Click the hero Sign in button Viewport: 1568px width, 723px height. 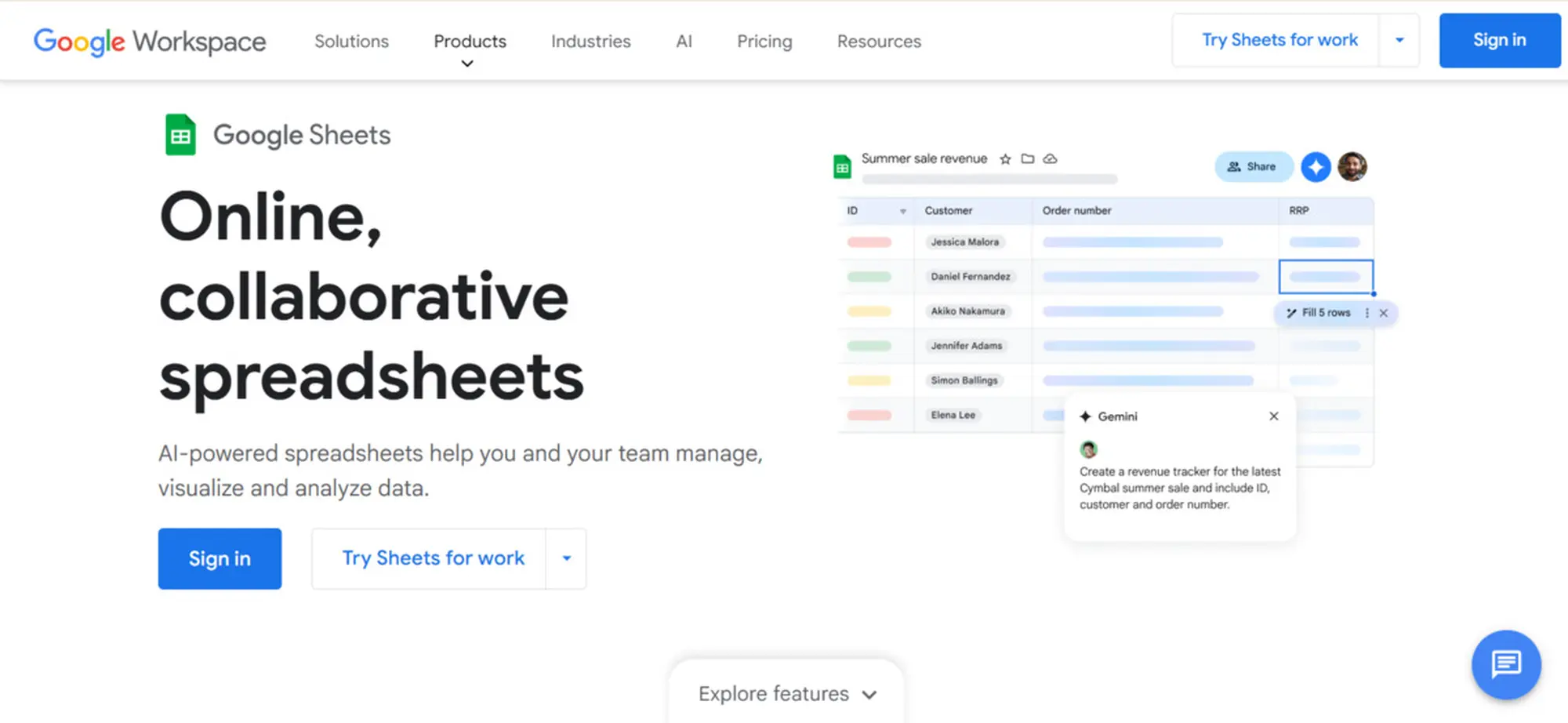point(220,558)
